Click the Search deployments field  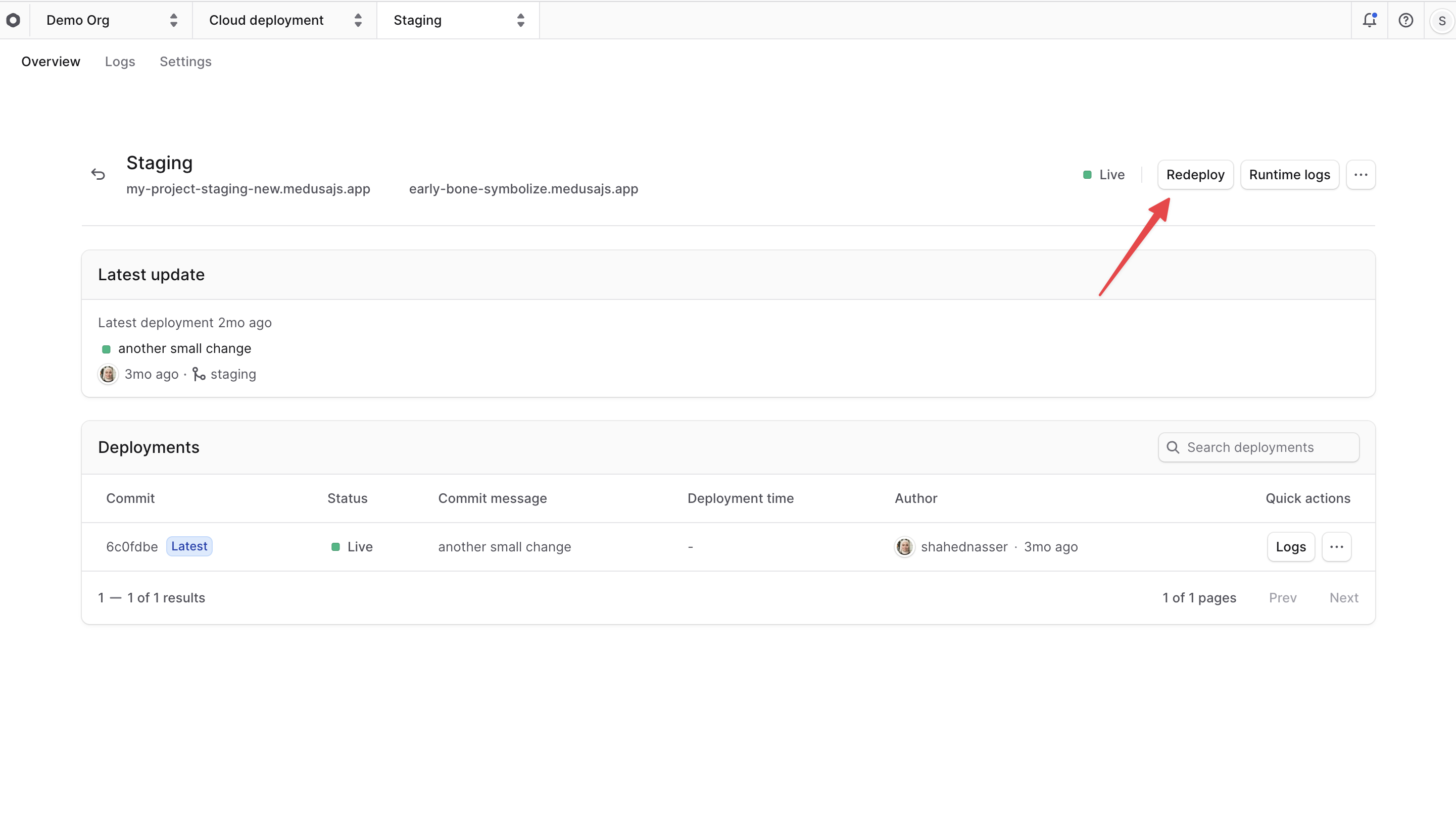[x=1257, y=447]
